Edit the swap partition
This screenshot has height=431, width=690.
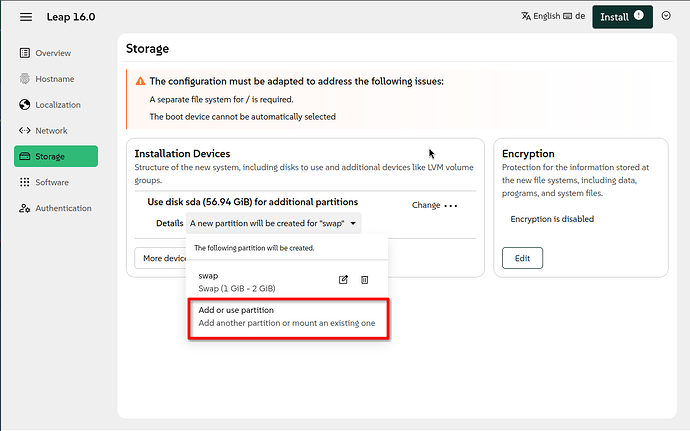(x=343, y=280)
